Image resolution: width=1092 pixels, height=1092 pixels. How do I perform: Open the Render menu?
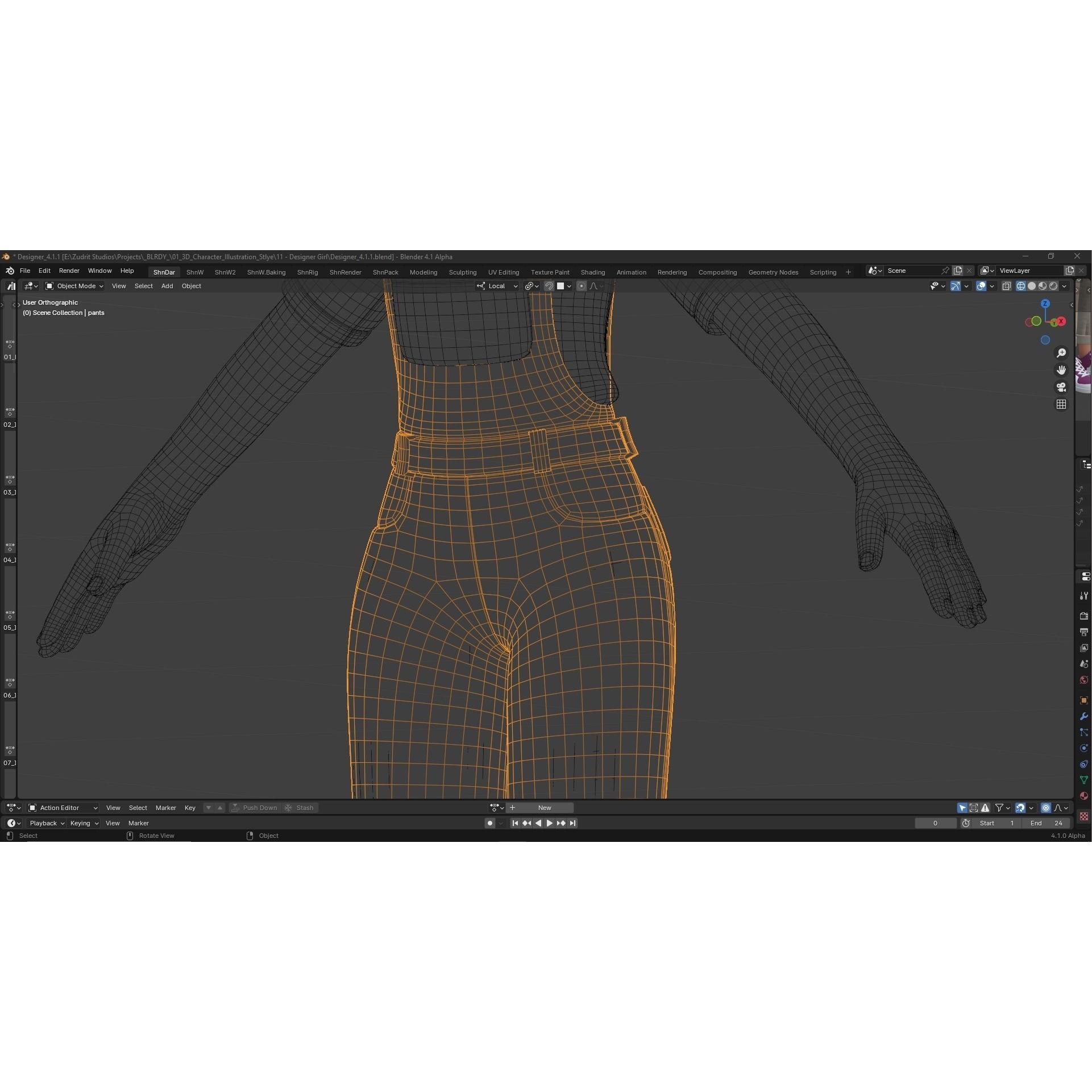[x=69, y=271]
